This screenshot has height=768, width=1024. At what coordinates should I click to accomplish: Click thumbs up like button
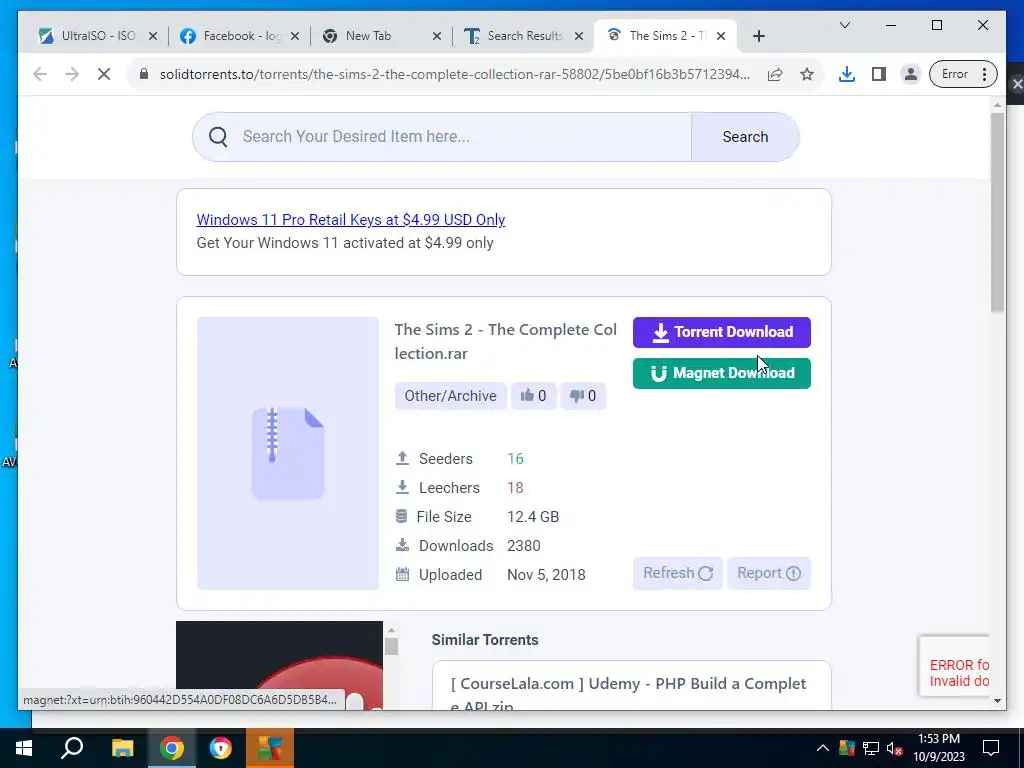(x=533, y=396)
